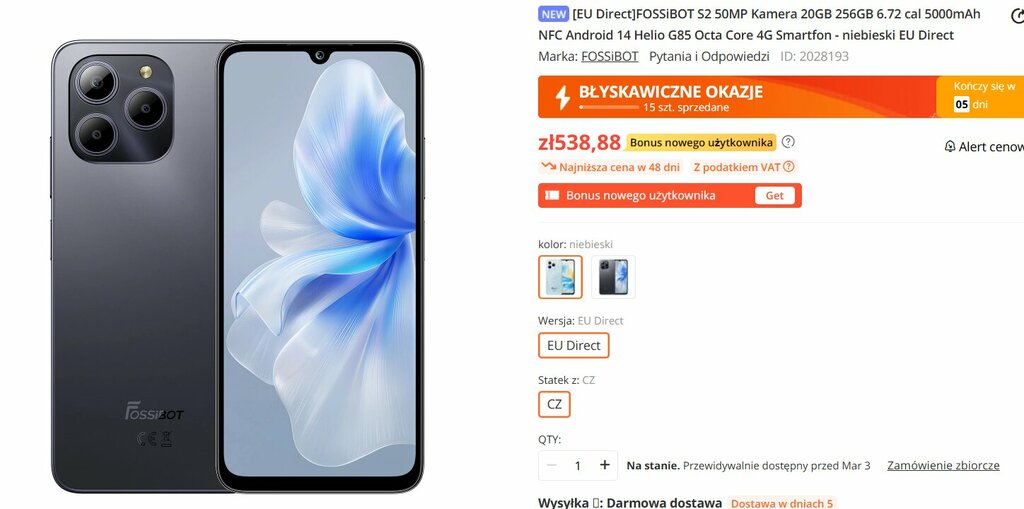
Task: Open the FOSSiBOT brand link
Action: (x=610, y=56)
